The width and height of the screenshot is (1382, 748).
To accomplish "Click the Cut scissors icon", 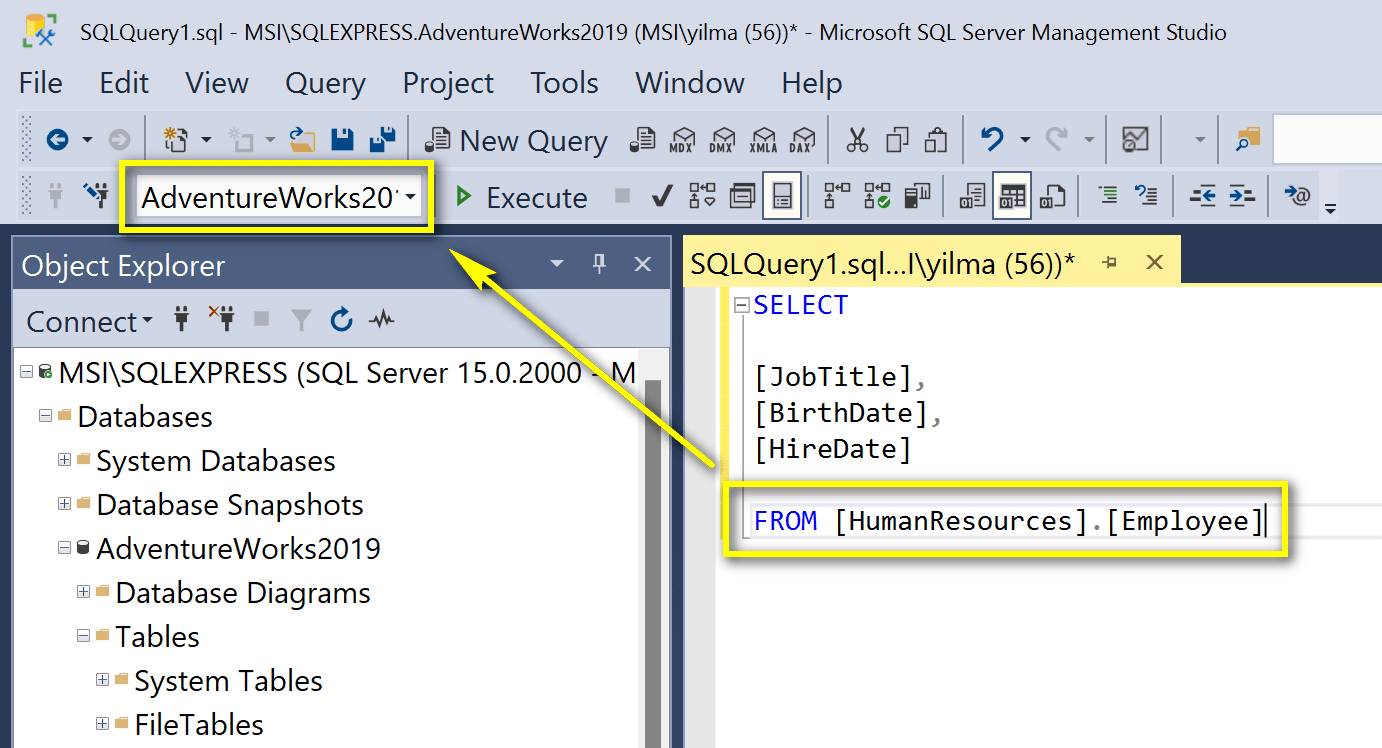I will 857,140.
